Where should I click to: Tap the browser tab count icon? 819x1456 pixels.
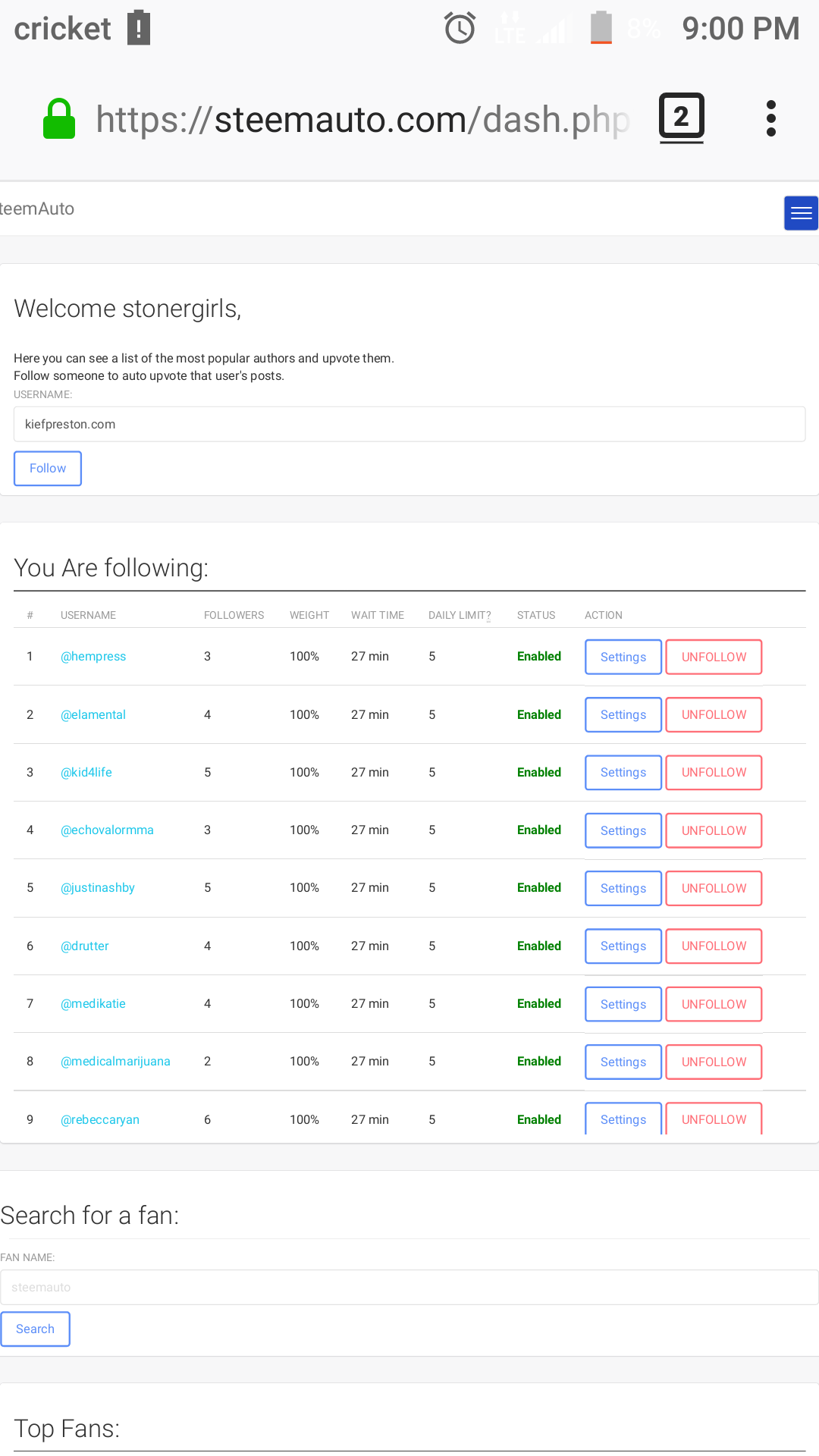pos(681,118)
